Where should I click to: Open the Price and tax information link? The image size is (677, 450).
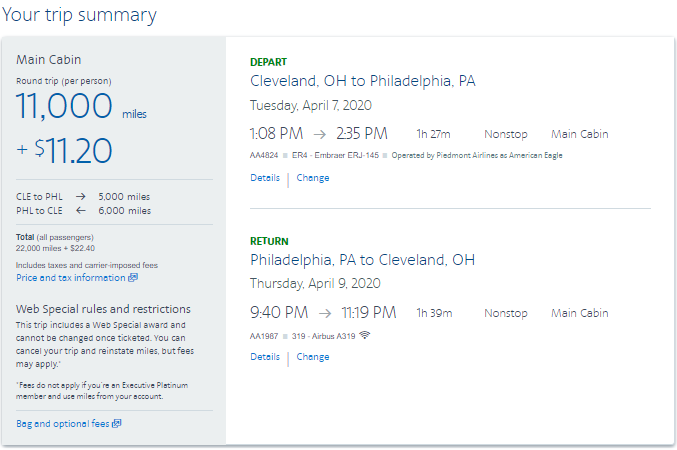tap(71, 278)
